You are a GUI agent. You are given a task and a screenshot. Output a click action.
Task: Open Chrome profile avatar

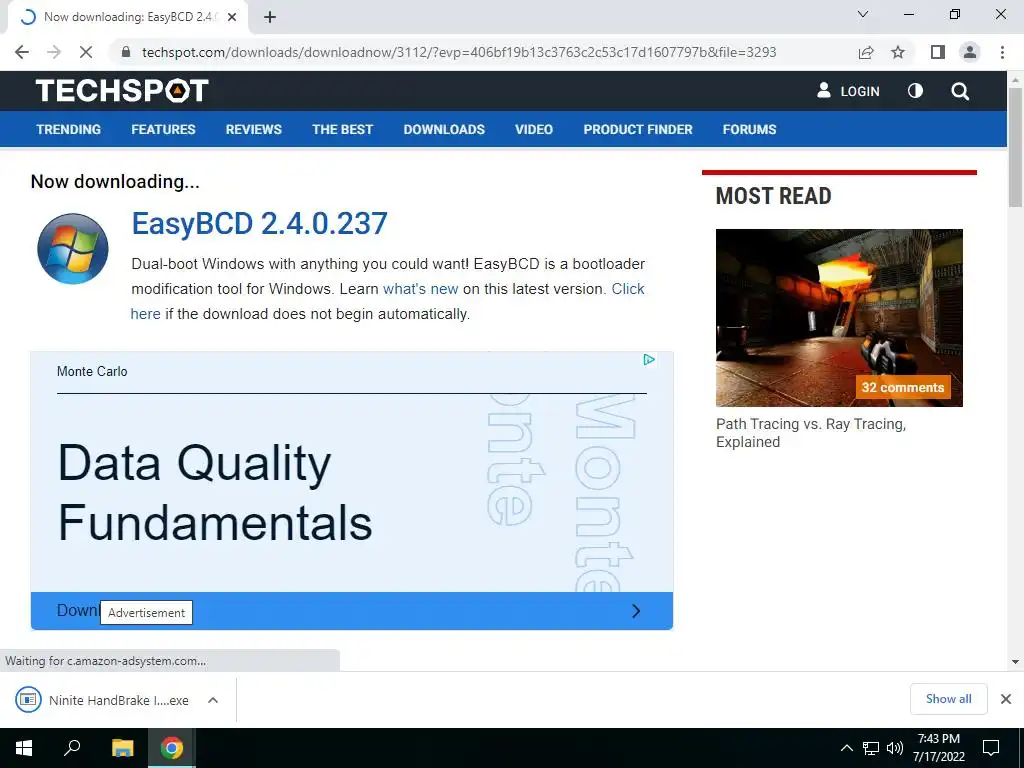pyautogui.click(x=970, y=52)
